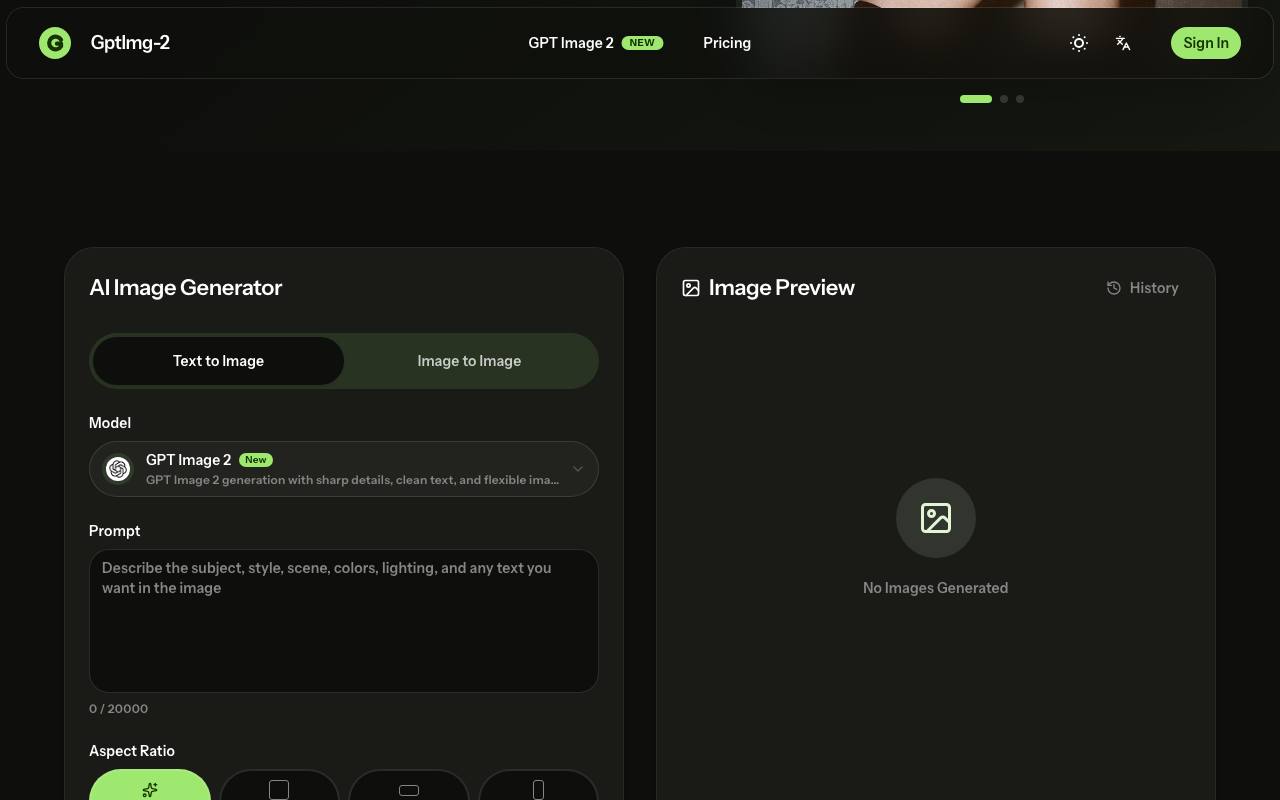Open the GPT Image 2 nav link

tap(595, 43)
